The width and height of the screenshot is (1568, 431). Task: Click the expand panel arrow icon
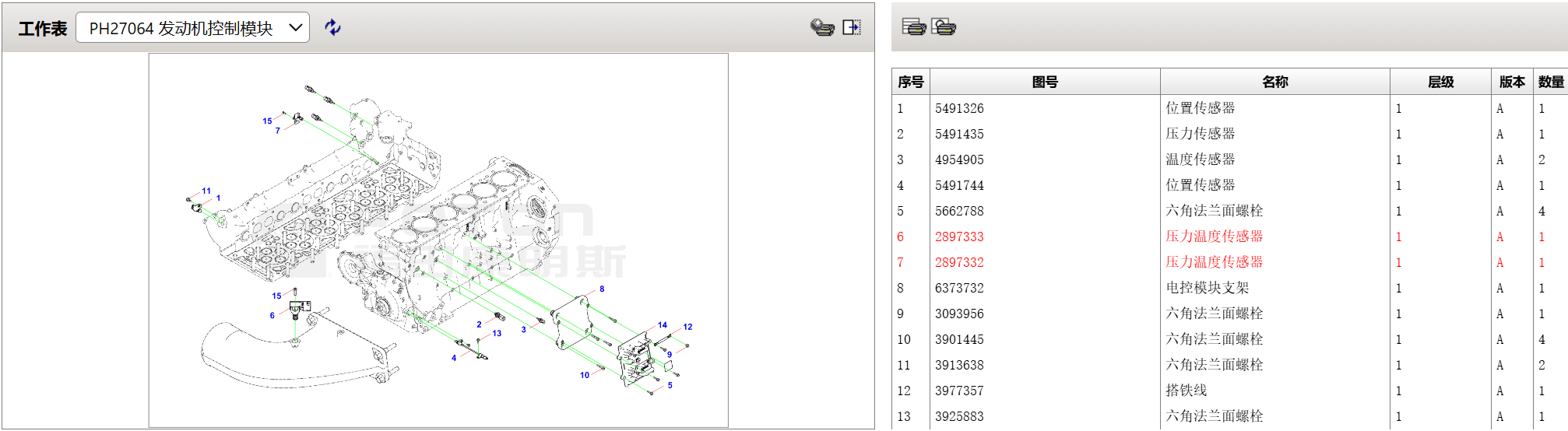852,28
